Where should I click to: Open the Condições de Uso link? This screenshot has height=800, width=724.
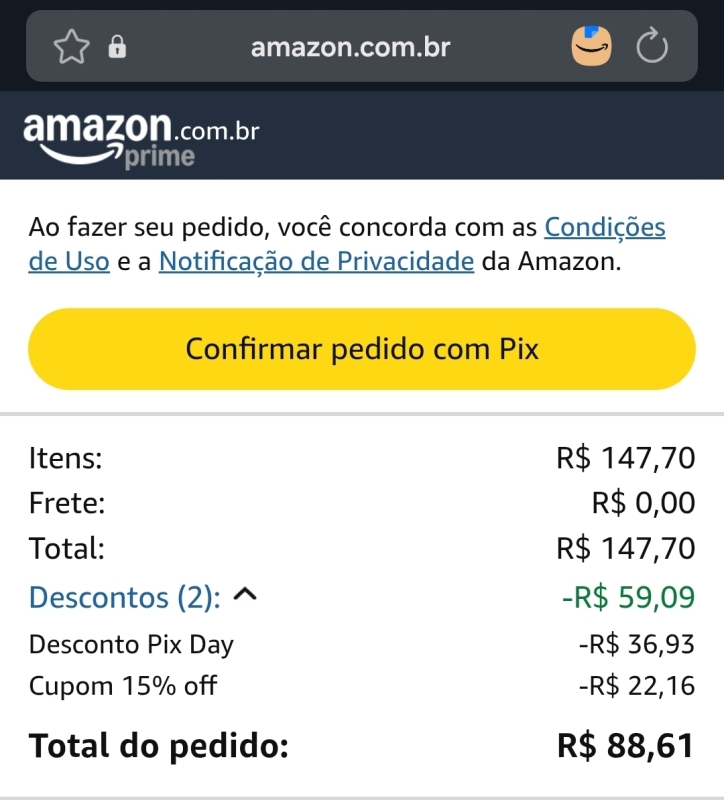[604, 227]
